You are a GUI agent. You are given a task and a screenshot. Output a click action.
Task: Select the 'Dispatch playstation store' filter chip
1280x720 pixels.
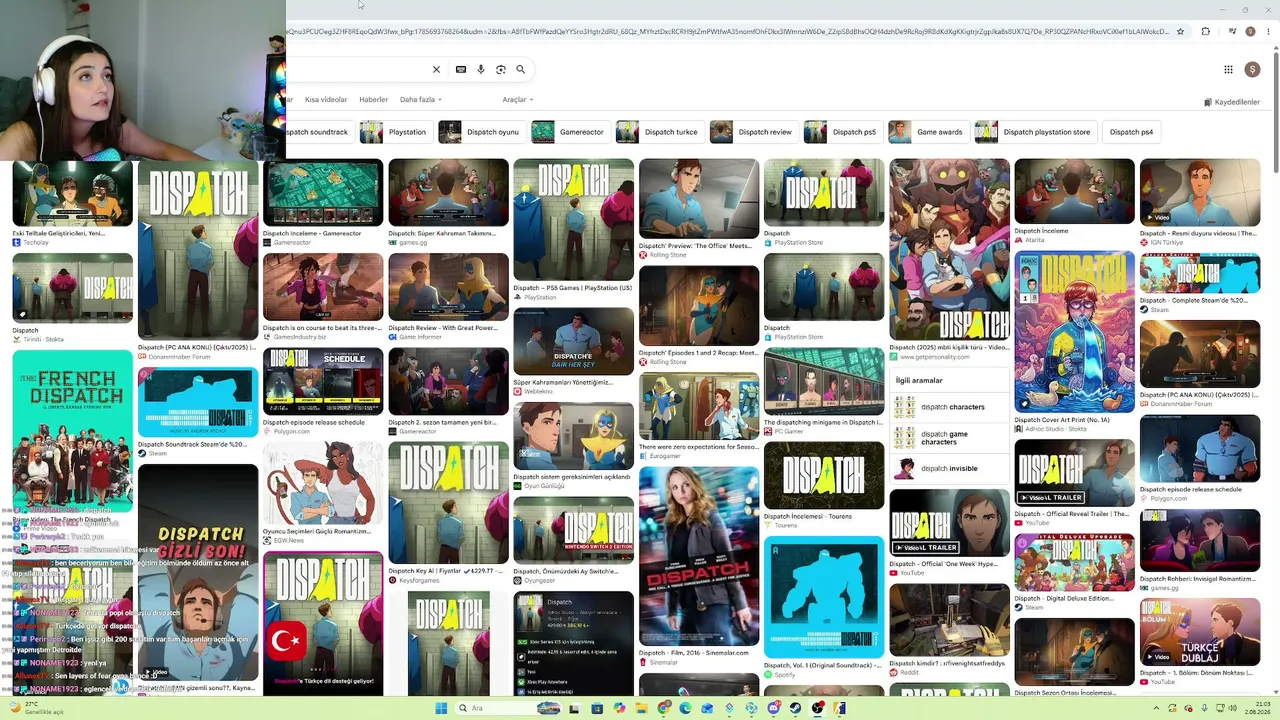1035,132
